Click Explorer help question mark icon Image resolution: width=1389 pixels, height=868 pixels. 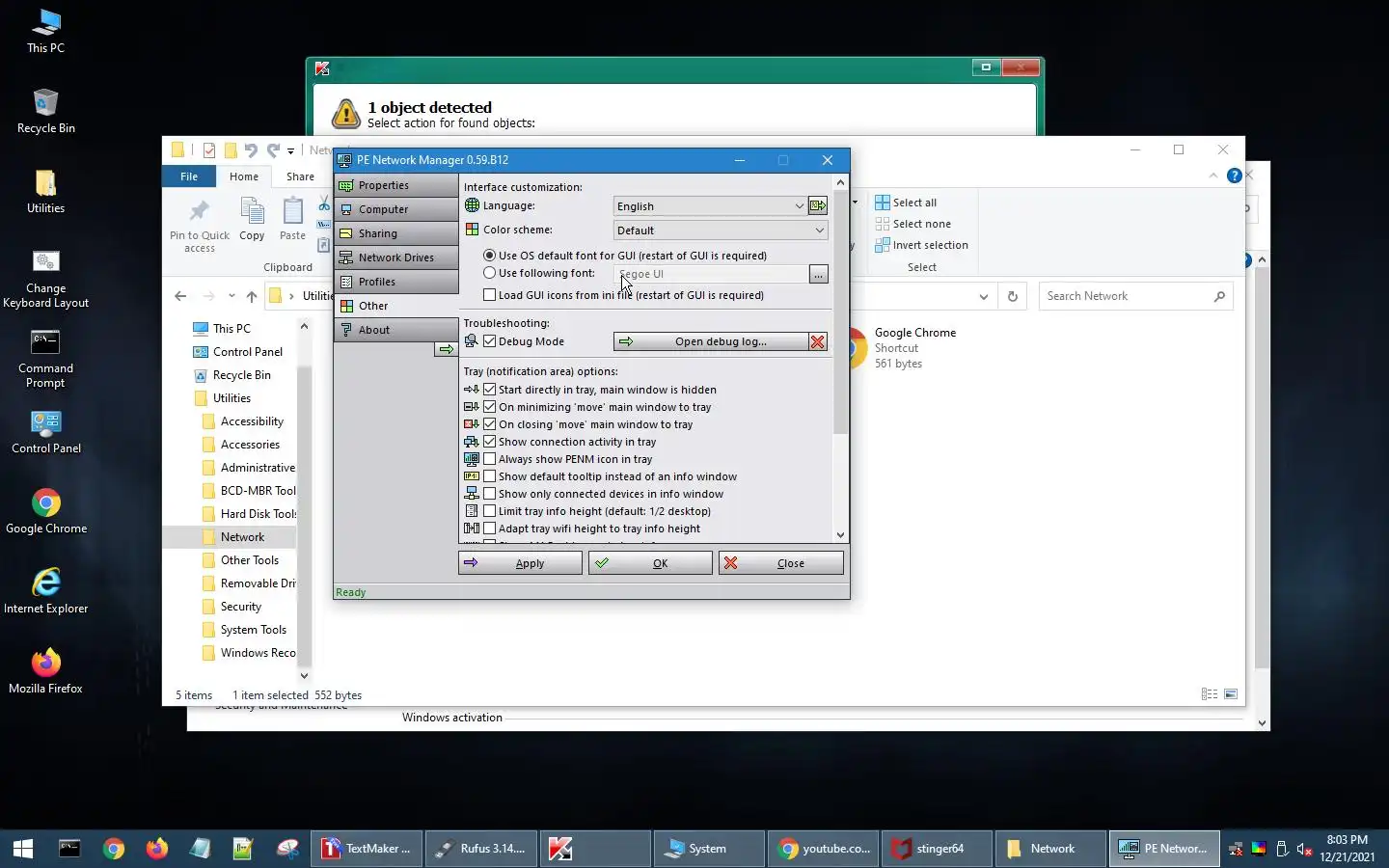pos(1234,176)
